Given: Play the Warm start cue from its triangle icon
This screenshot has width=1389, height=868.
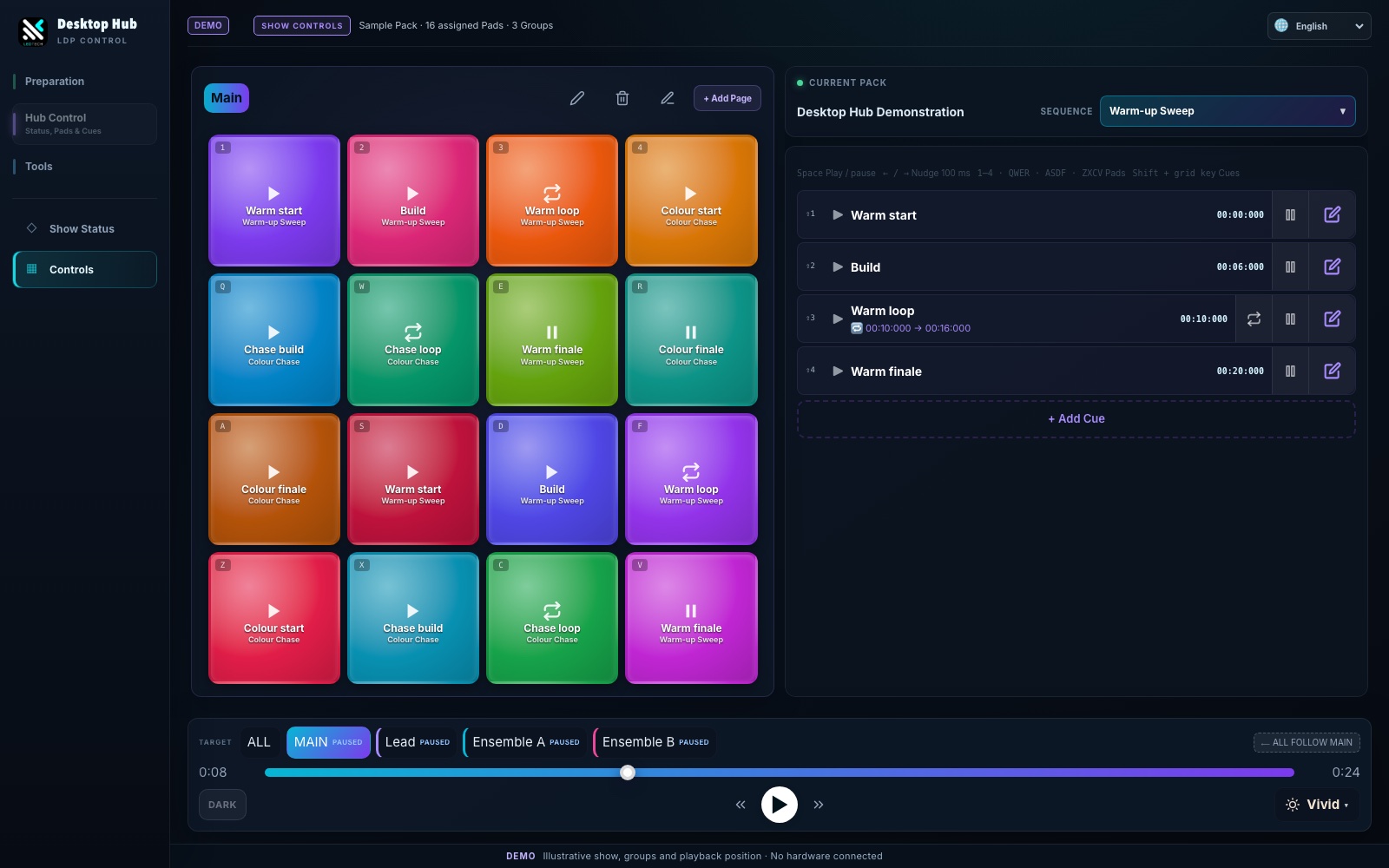Looking at the screenshot, I should click(838, 214).
